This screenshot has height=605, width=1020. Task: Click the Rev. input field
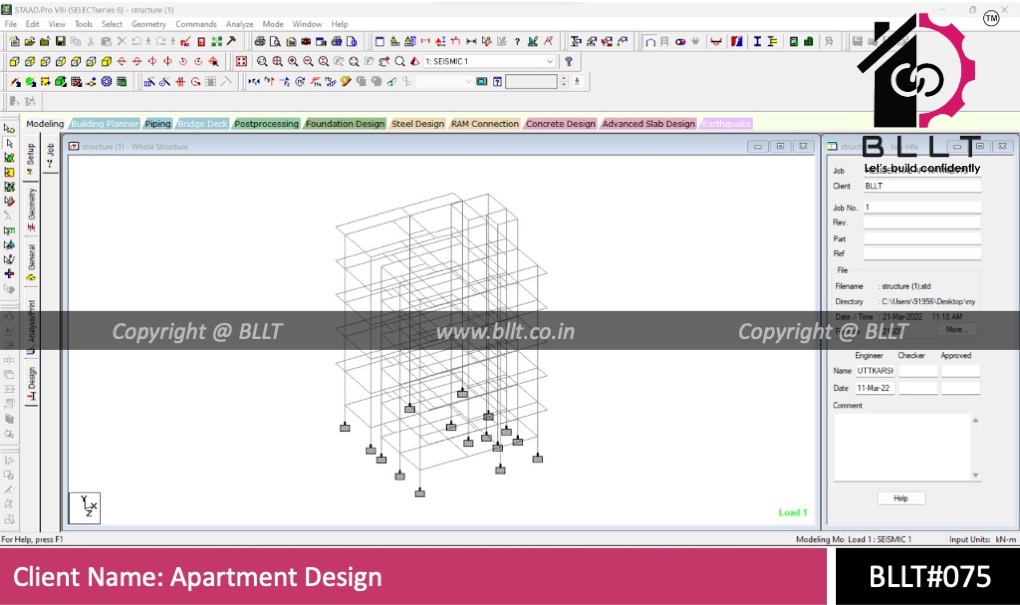pos(922,222)
